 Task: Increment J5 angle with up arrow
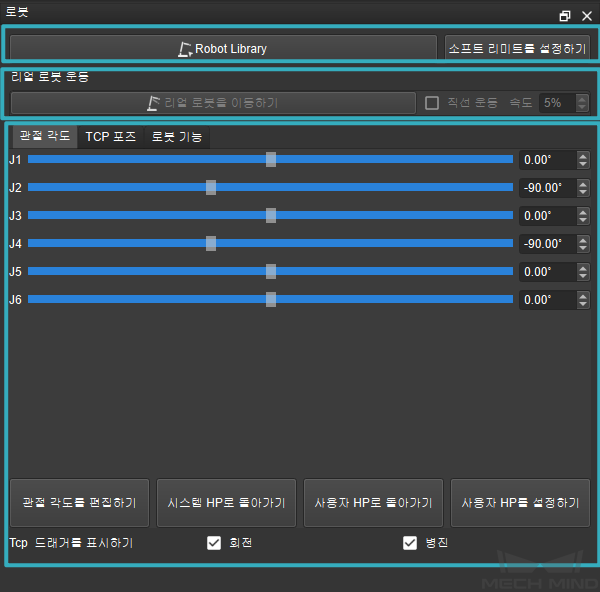click(x=583, y=268)
